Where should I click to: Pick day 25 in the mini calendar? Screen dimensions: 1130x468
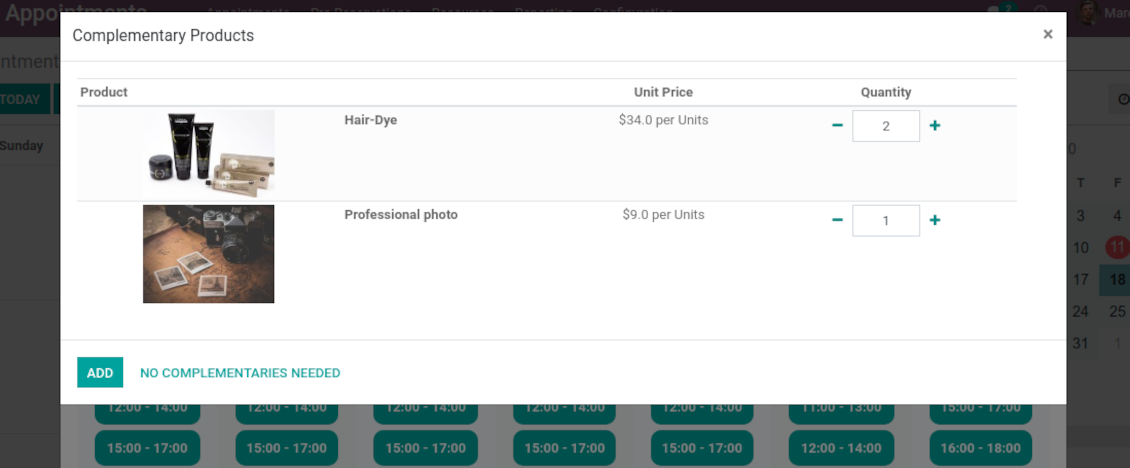click(1117, 312)
